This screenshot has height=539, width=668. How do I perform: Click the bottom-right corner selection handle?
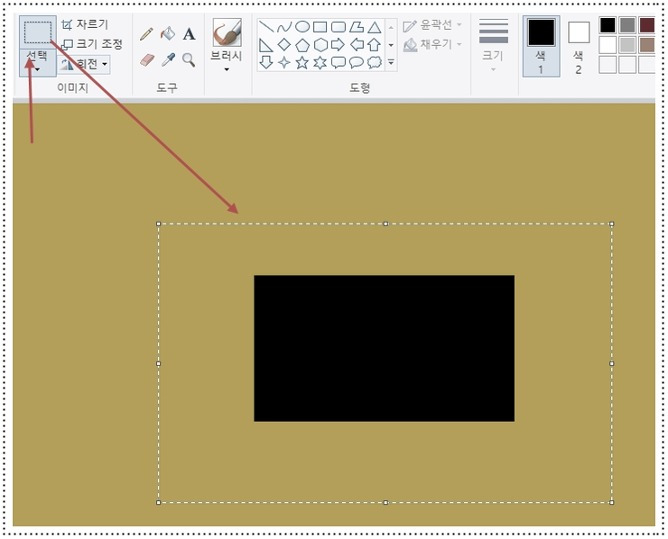tap(612, 502)
